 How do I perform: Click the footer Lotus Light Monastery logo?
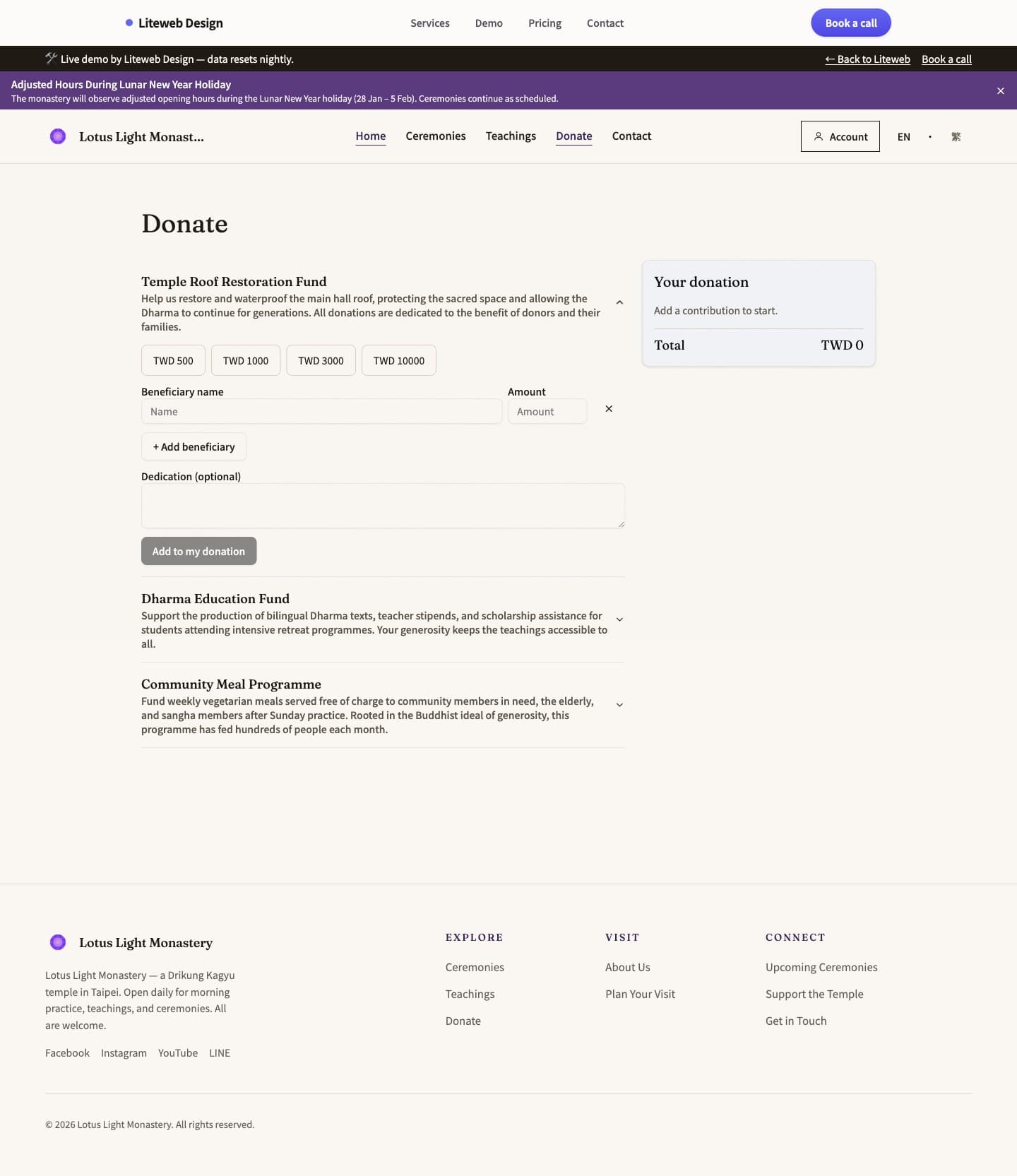tap(58, 942)
